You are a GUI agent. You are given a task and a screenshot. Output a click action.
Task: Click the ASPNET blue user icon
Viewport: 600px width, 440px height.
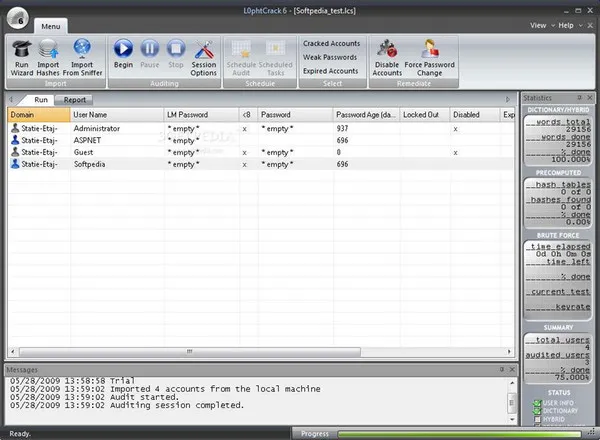(x=15, y=140)
